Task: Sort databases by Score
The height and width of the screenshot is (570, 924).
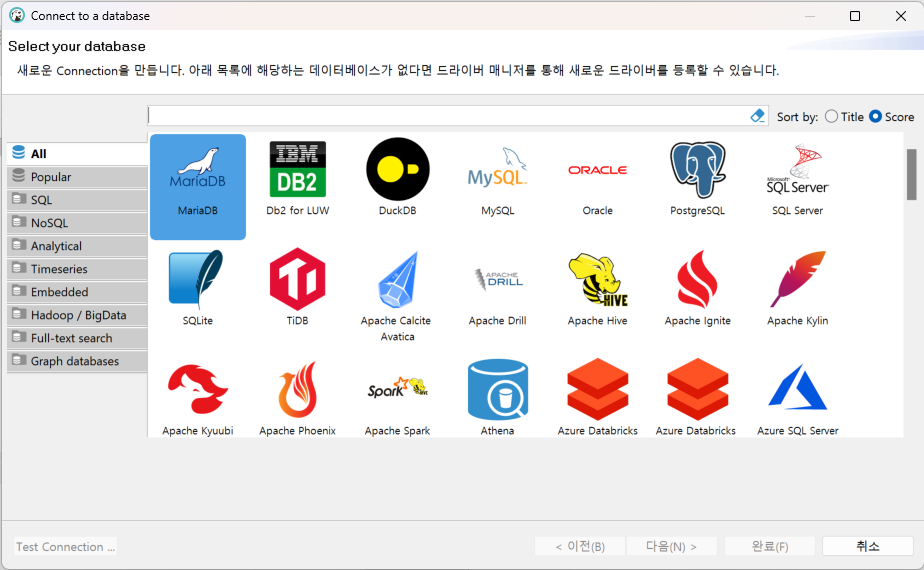Action: pos(892,117)
